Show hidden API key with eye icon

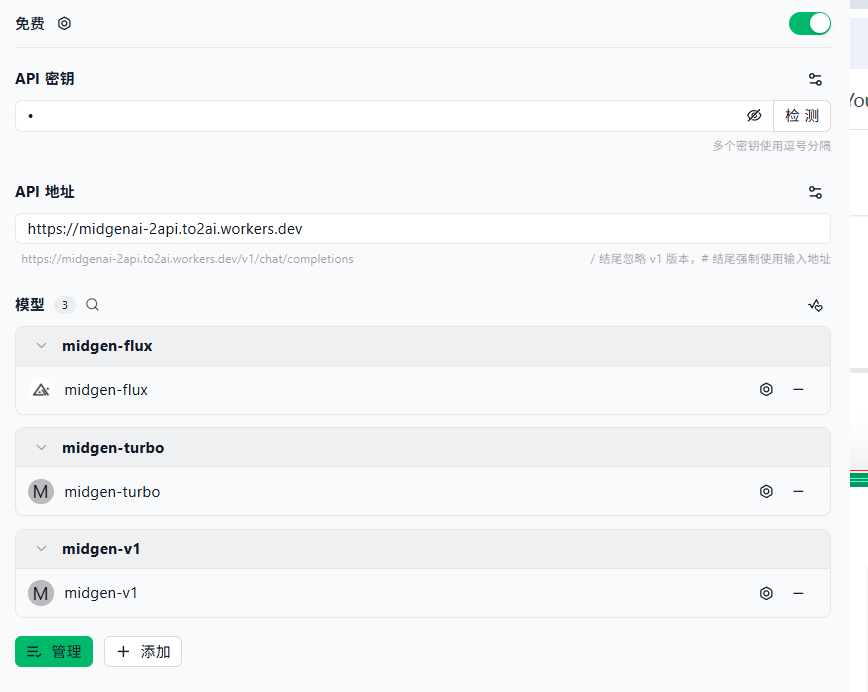[754, 116]
